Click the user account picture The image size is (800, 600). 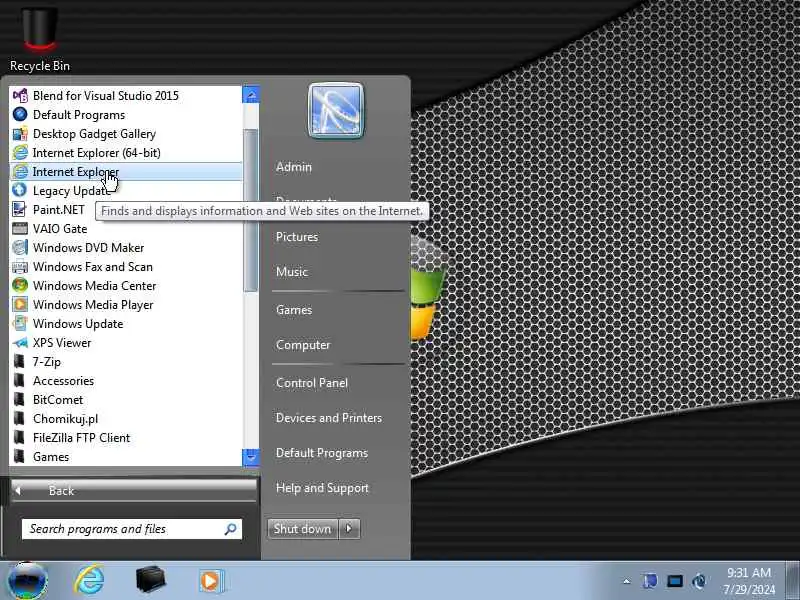[336, 111]
